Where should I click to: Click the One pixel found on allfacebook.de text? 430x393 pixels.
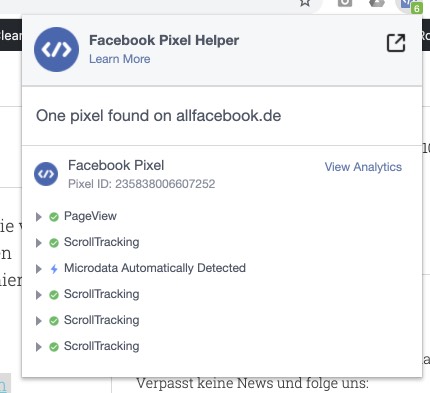159,116
